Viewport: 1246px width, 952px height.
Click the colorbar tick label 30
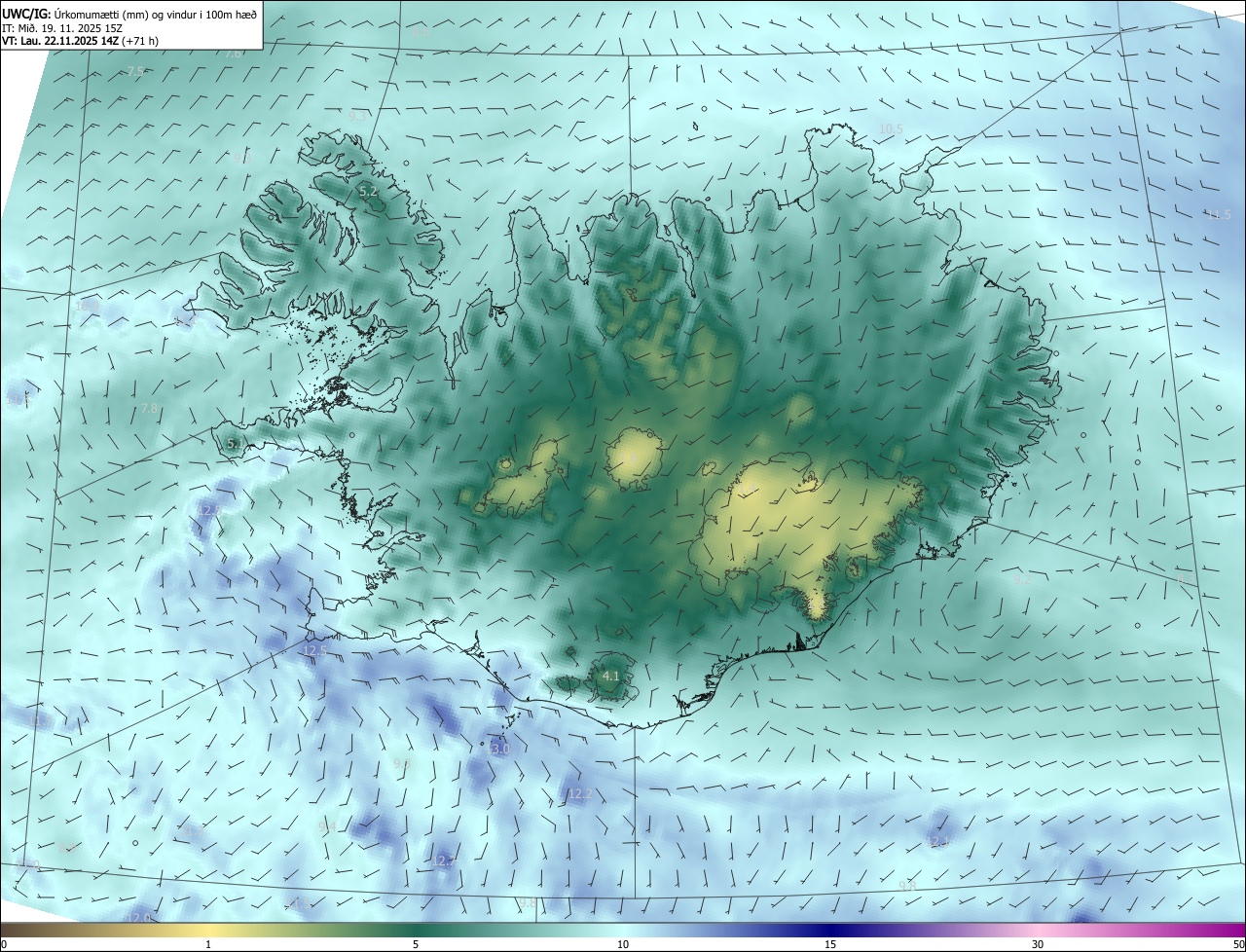tap(1038, 944)
